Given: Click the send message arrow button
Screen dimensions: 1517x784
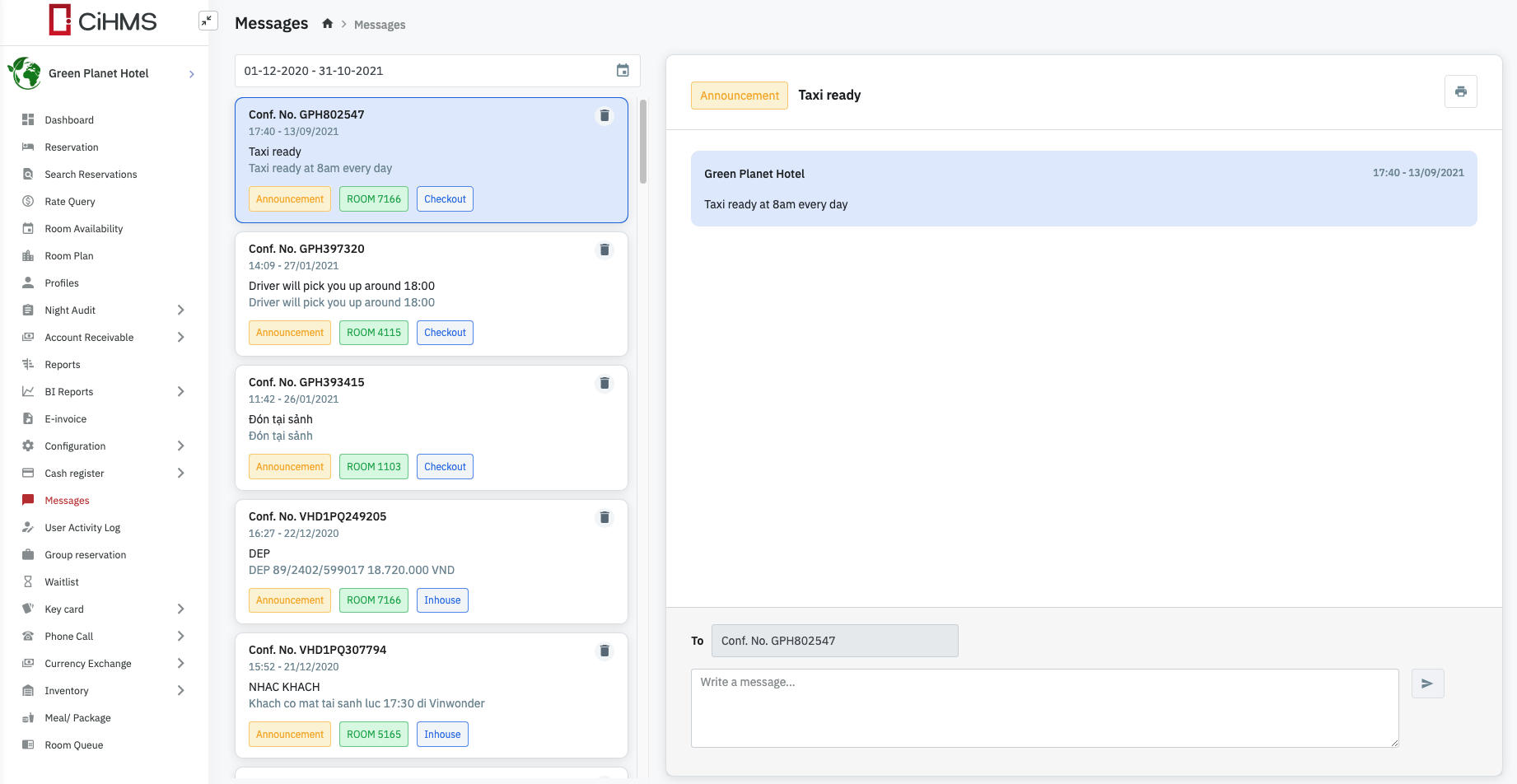Looking at the screenshot, I should click(x=1427, y=684).
